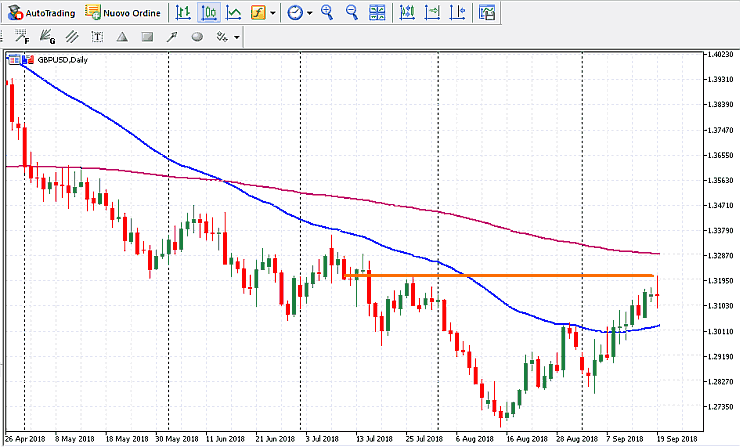Select the text label tool
740x447 pixels.
point(96,37)
